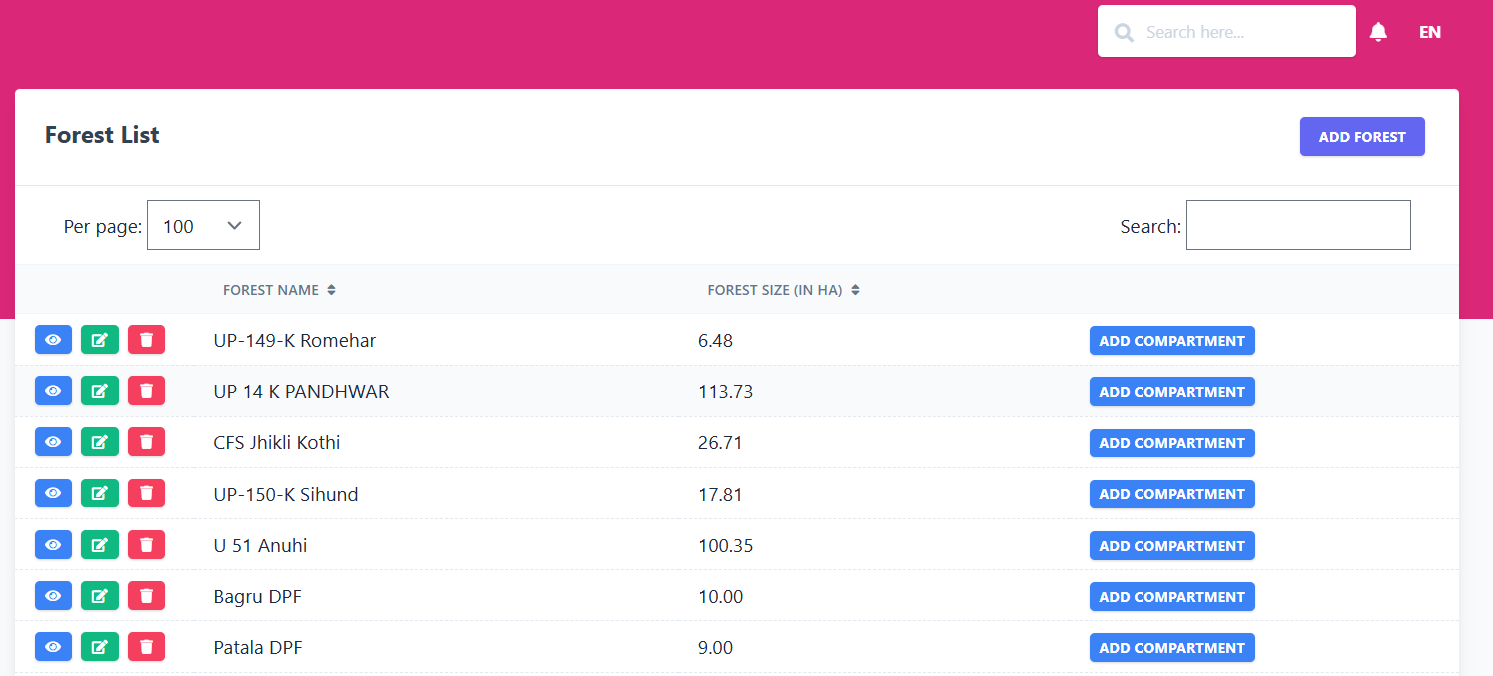Show the U 51 Anuhi record details

point(53,544)
